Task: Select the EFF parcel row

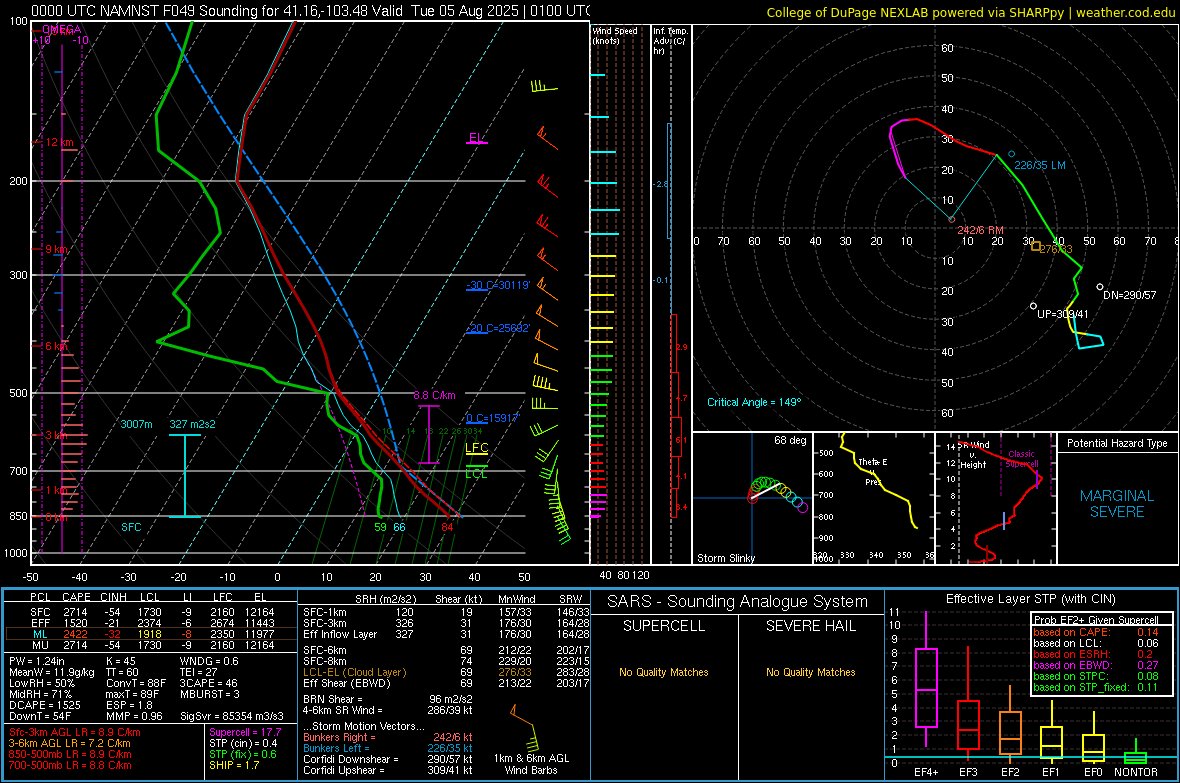Action: click(151, 623)
